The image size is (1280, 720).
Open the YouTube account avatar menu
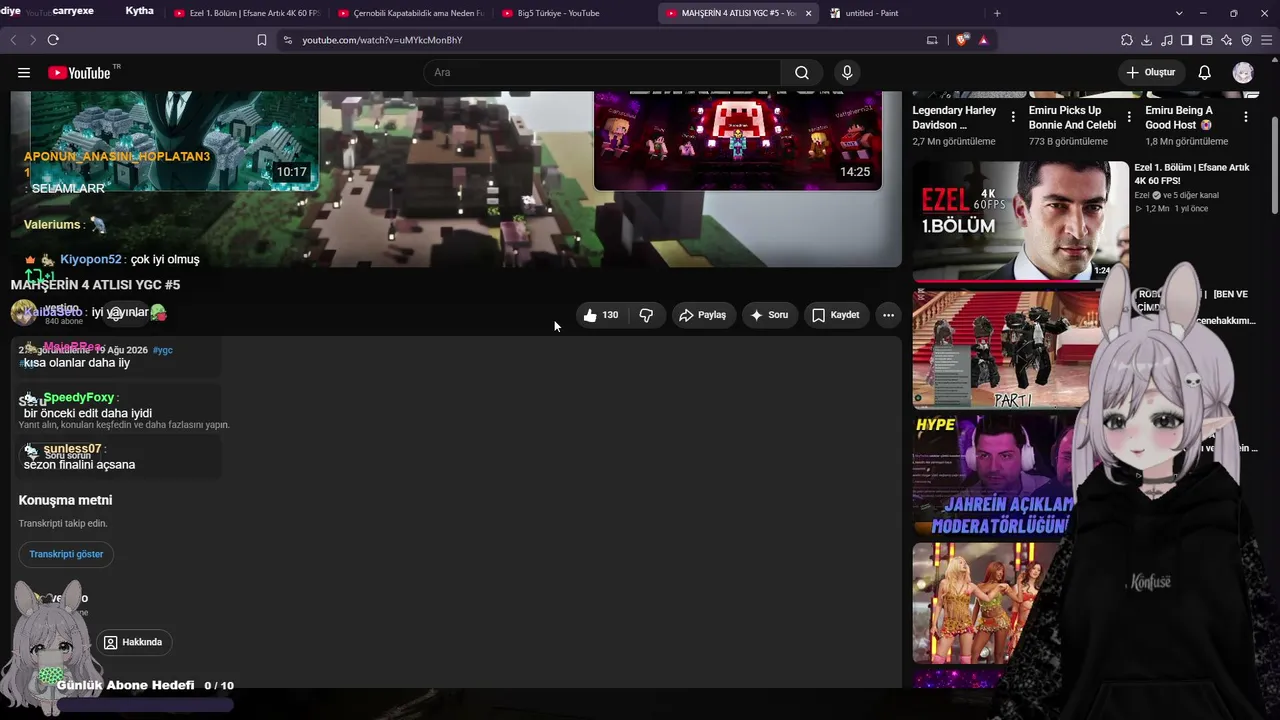point(1243,72)
